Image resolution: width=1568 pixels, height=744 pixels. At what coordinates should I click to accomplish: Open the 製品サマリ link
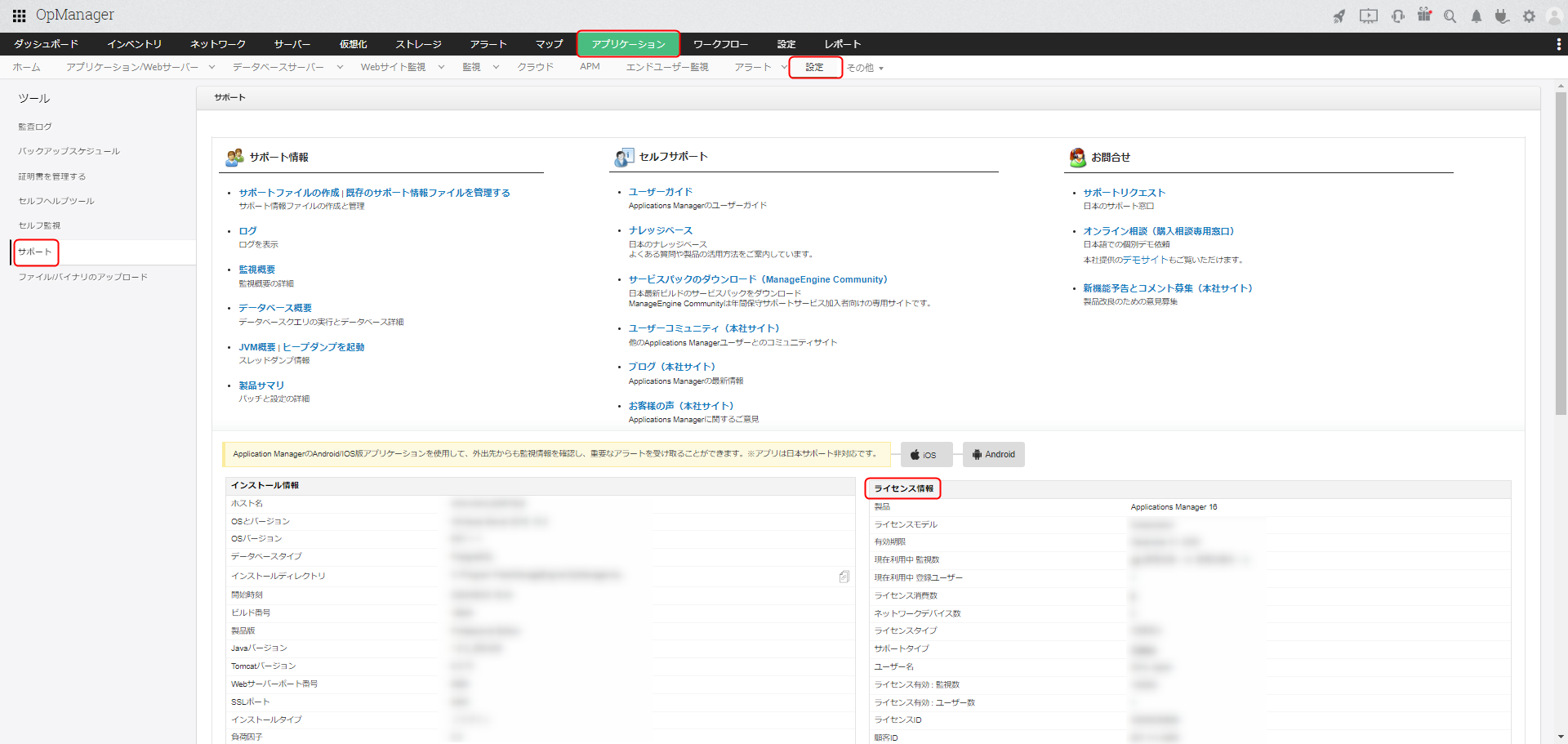point(261,385)
